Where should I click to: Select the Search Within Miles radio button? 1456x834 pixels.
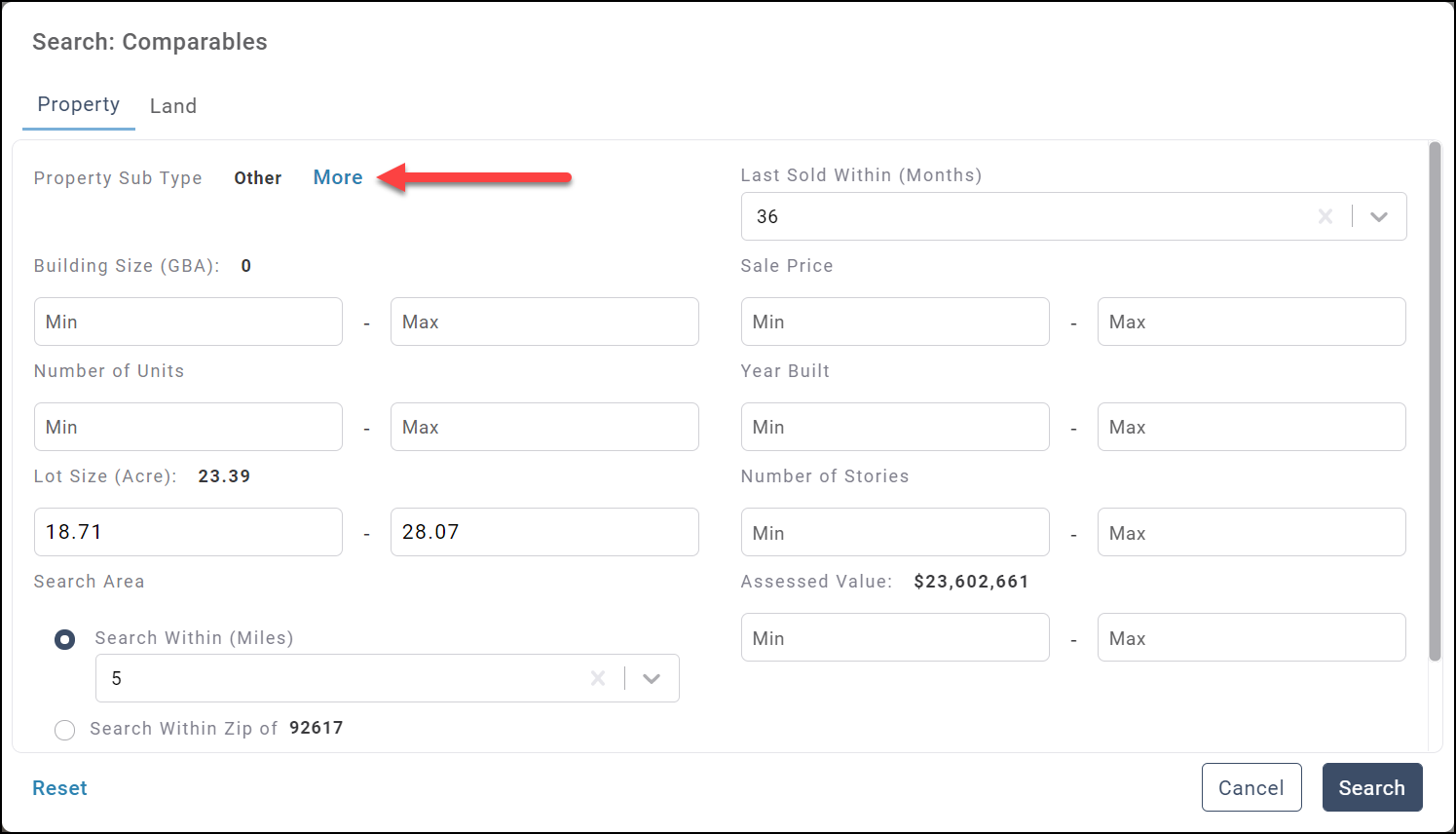click(64, 639)
